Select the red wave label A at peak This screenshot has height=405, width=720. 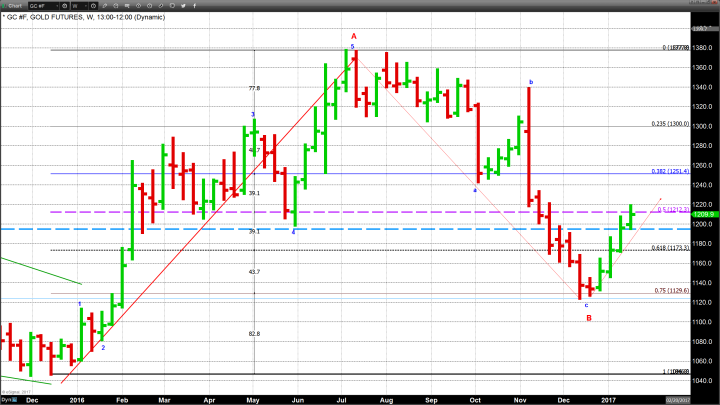pos(353,35)
